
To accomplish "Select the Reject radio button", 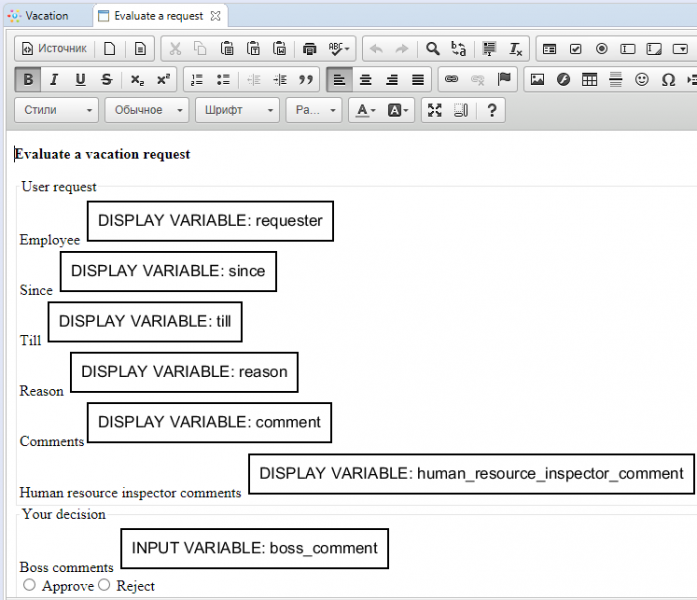I will [x=104, y=585].
